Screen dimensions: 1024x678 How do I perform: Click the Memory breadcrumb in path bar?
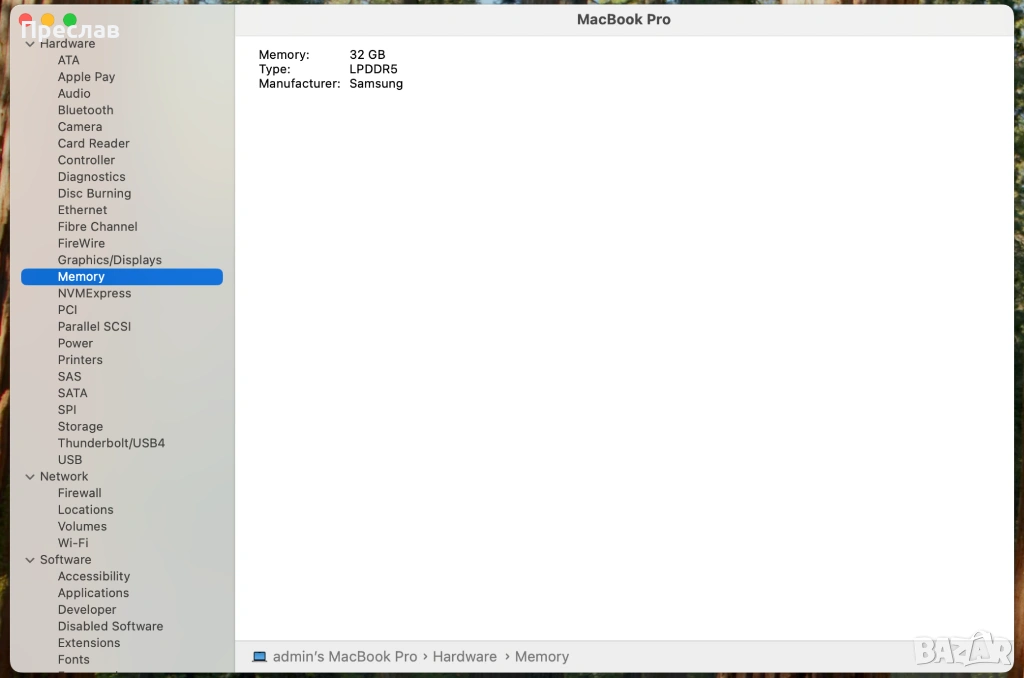[x=541, y=657]
